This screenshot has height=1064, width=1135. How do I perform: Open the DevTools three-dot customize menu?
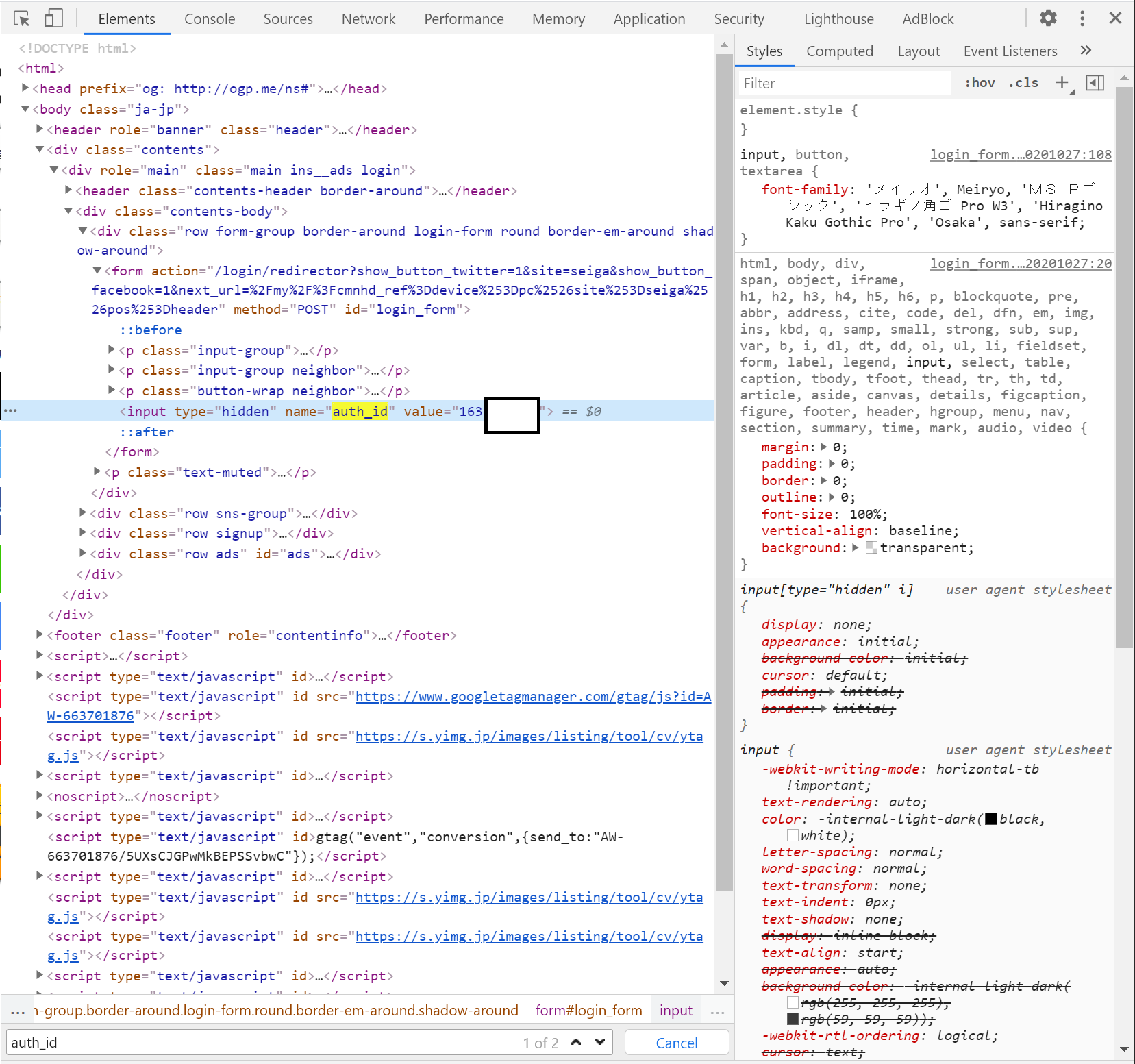pyautogui.click(x=1082, y=18)
